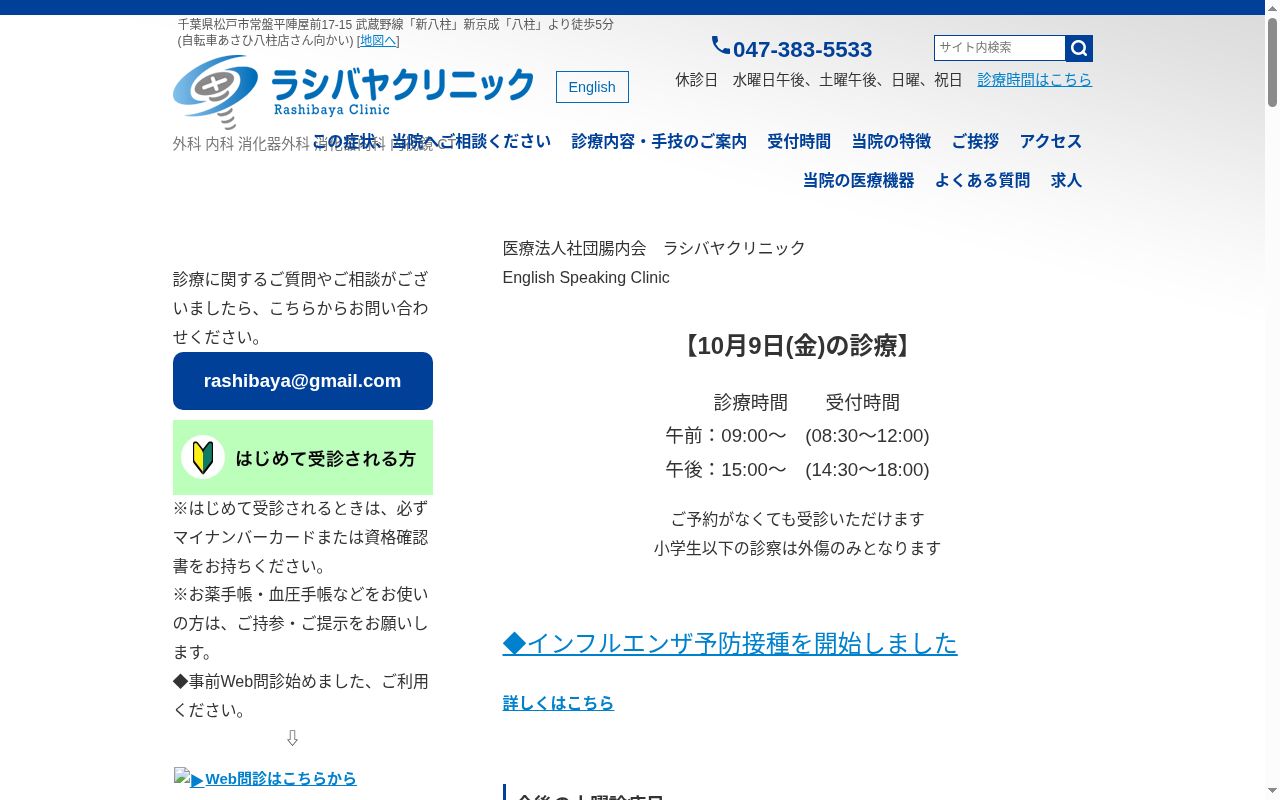The image size is (1280, 800).
Task: Click the English Speaking Clinic text
Action: [586, 278]
